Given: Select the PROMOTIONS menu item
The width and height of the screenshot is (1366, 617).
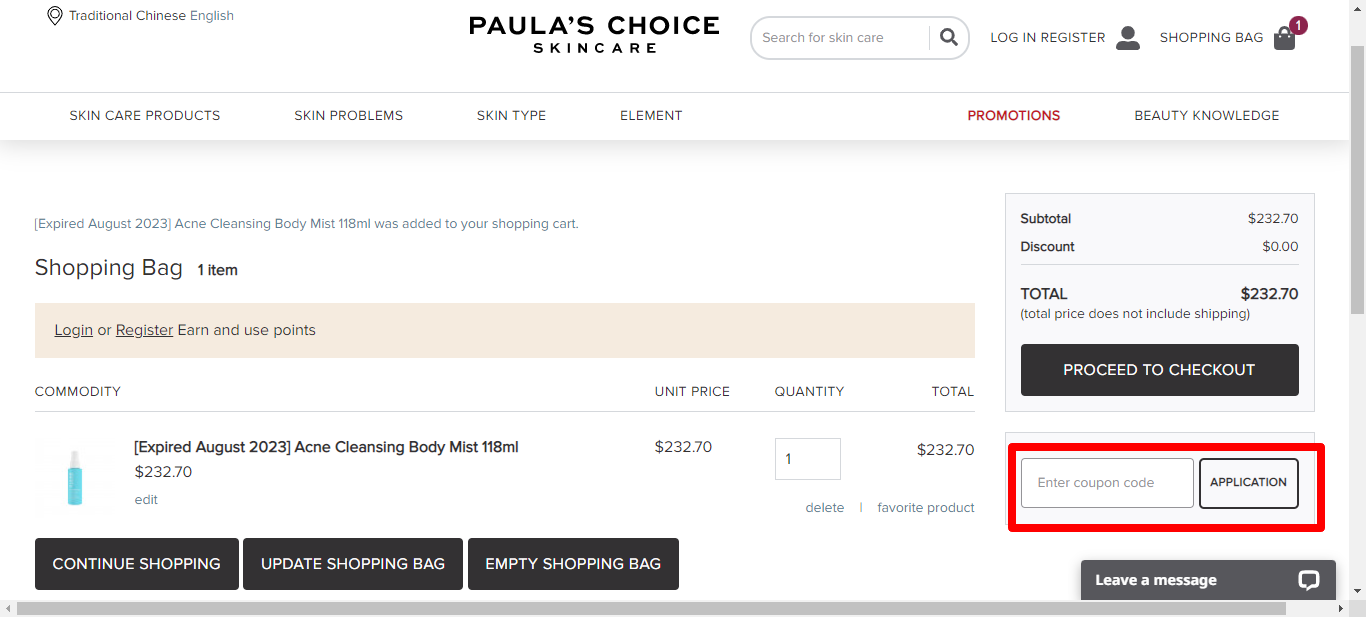Looking at the screenshot, I should point(1013,115).
